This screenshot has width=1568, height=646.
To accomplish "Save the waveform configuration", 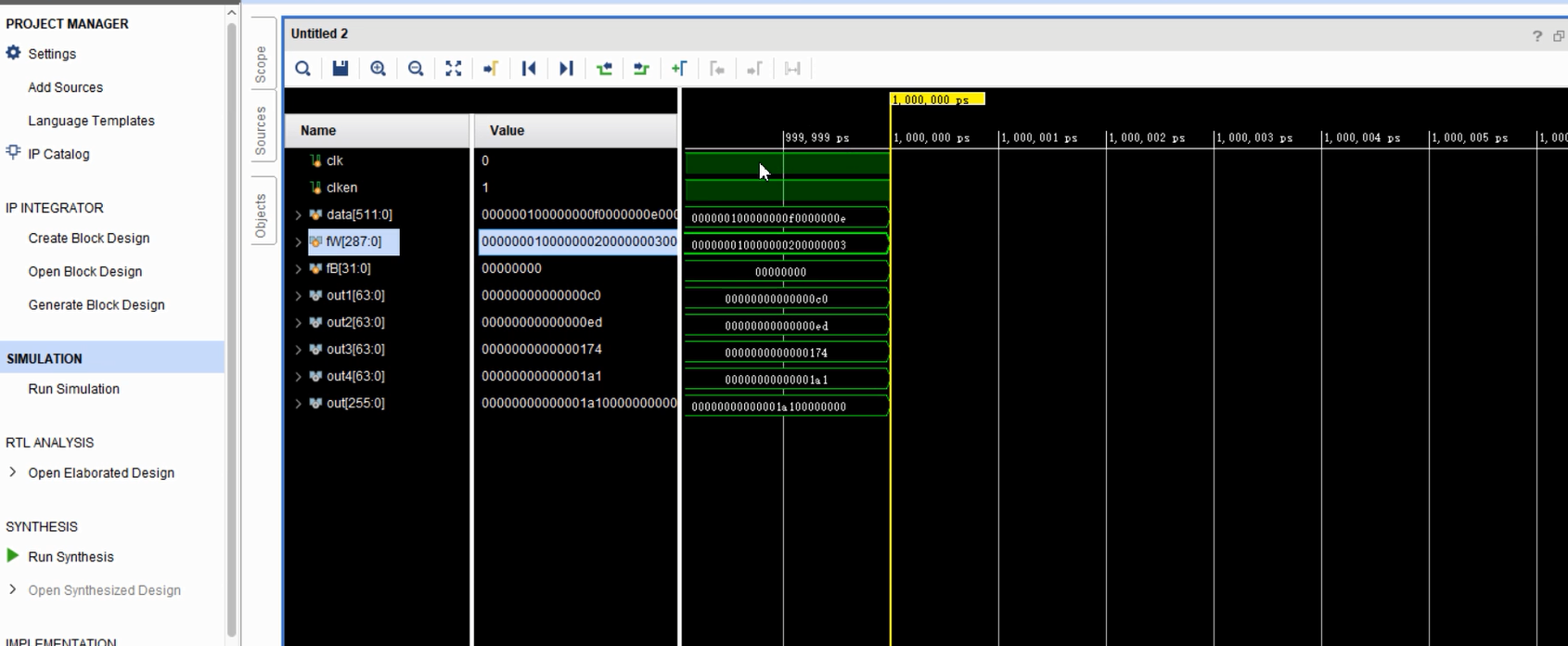I will pyautogui.click(x=341, y=69).
